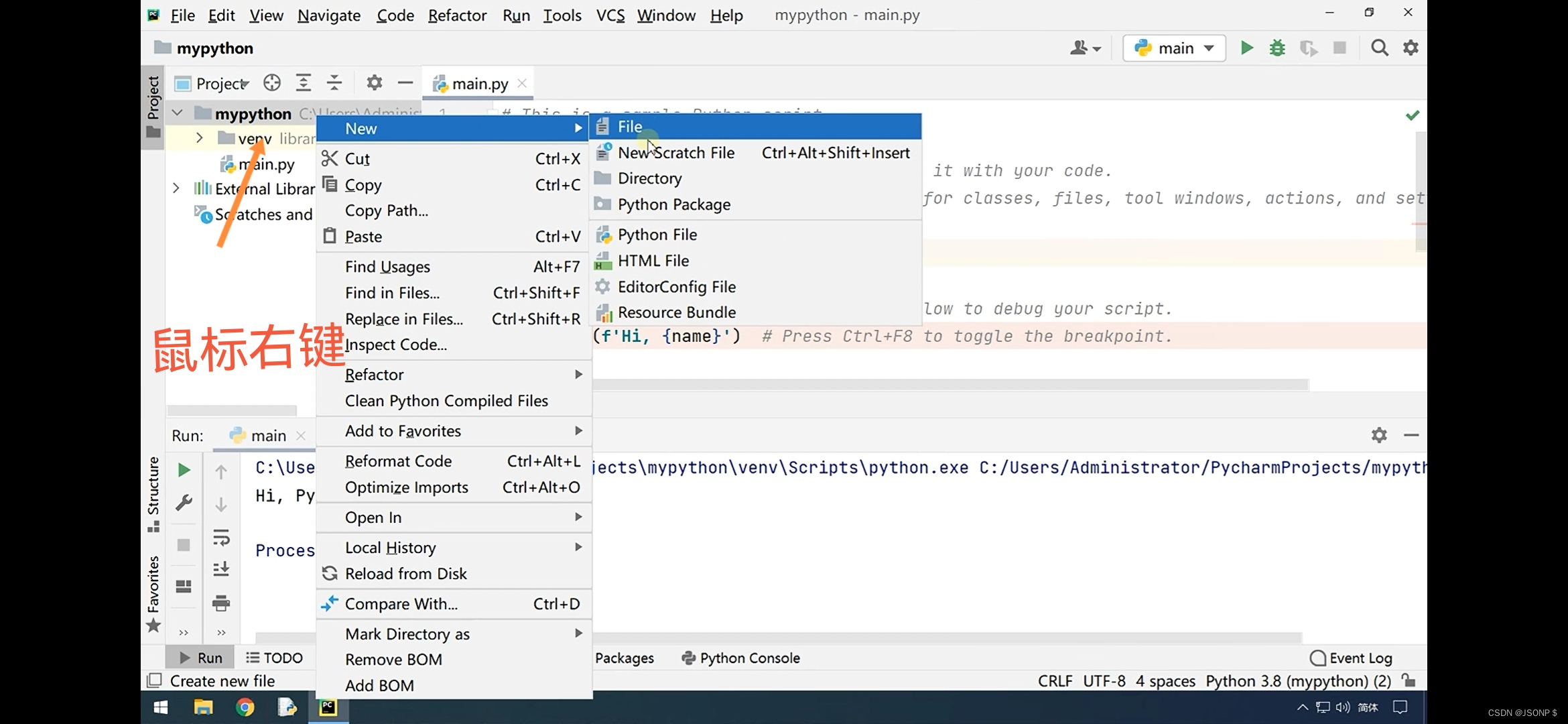Viewport: 1568px width, 724px height.
Task: Click the Stop button in toolbar
Action: click(1340, 47)
